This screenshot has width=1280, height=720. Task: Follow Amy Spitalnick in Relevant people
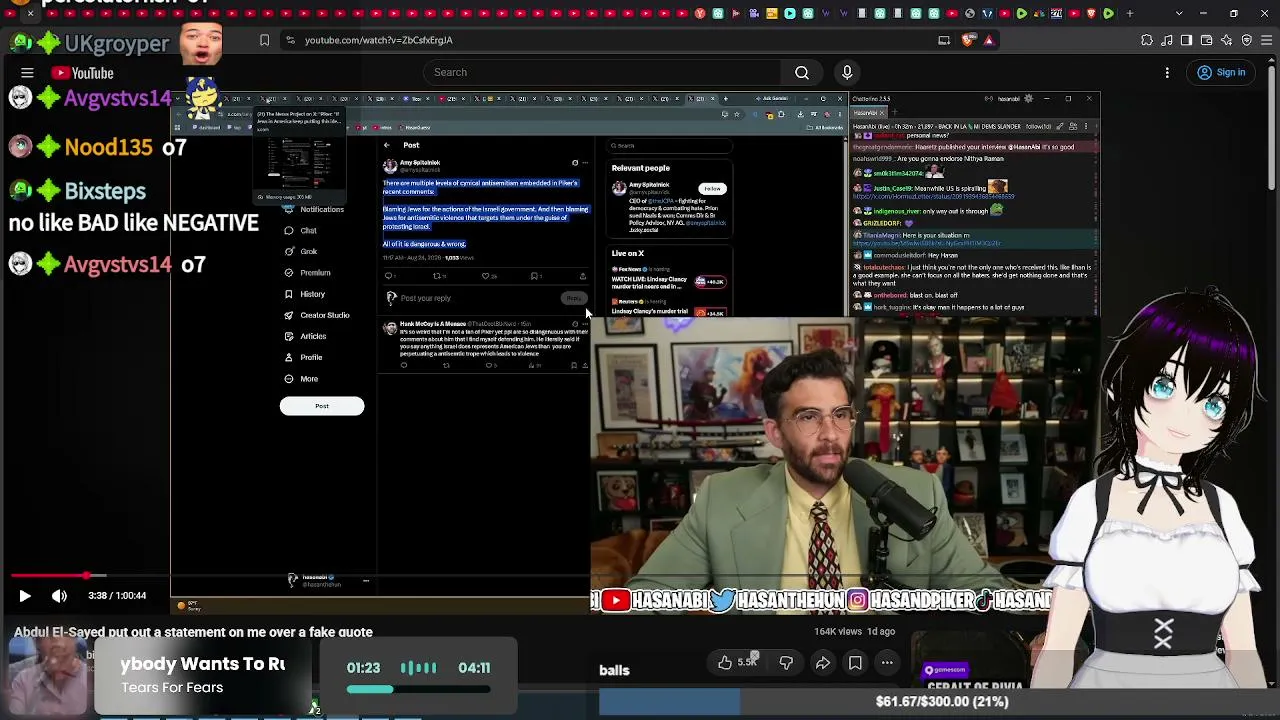tap(712, 188)
